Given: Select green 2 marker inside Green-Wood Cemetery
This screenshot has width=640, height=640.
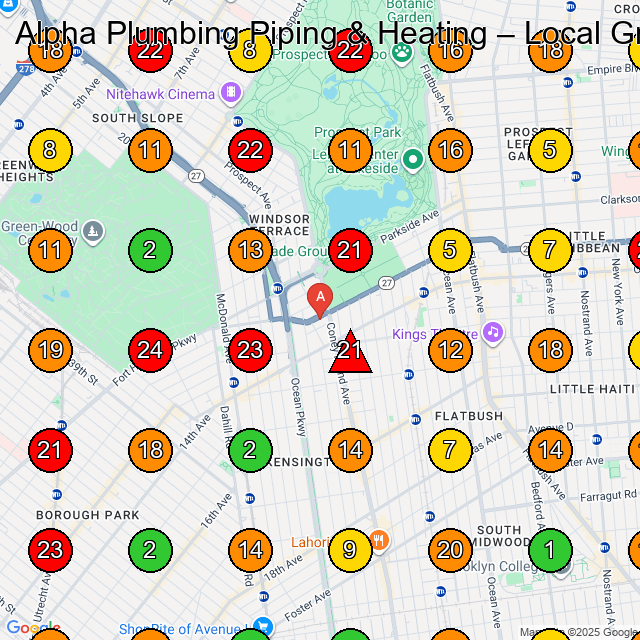Looking at the screenshot, I should 150,250.
